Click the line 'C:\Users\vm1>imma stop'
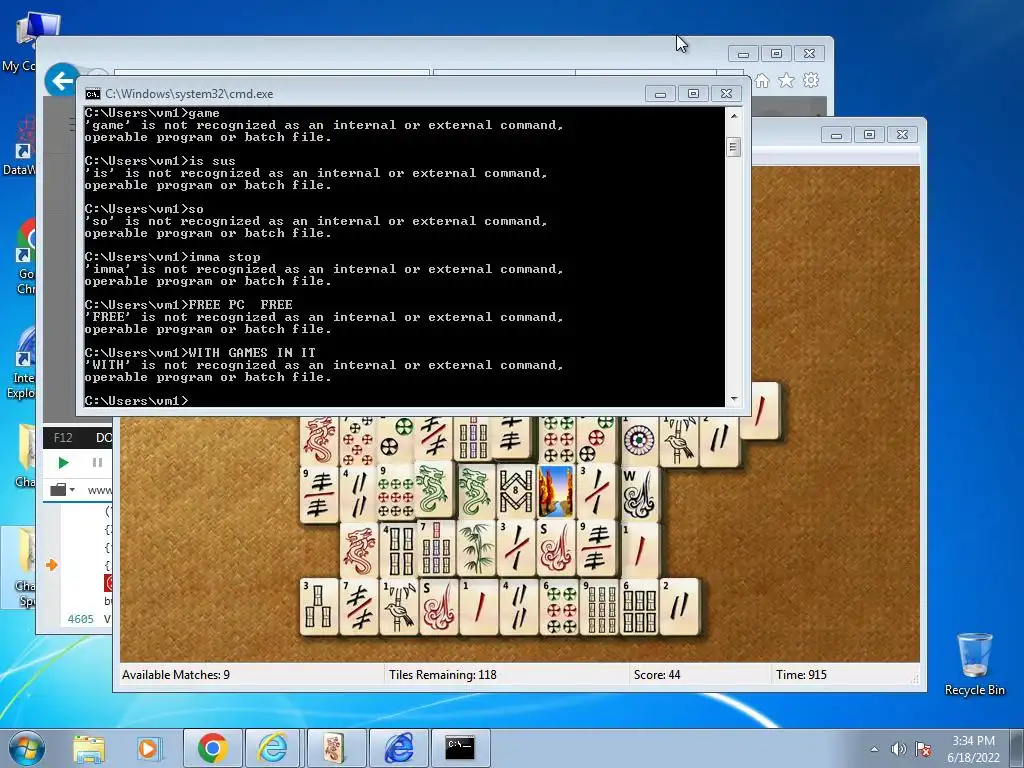The width and height of the screenshot is (1024, 768). (x=172, y=257)
